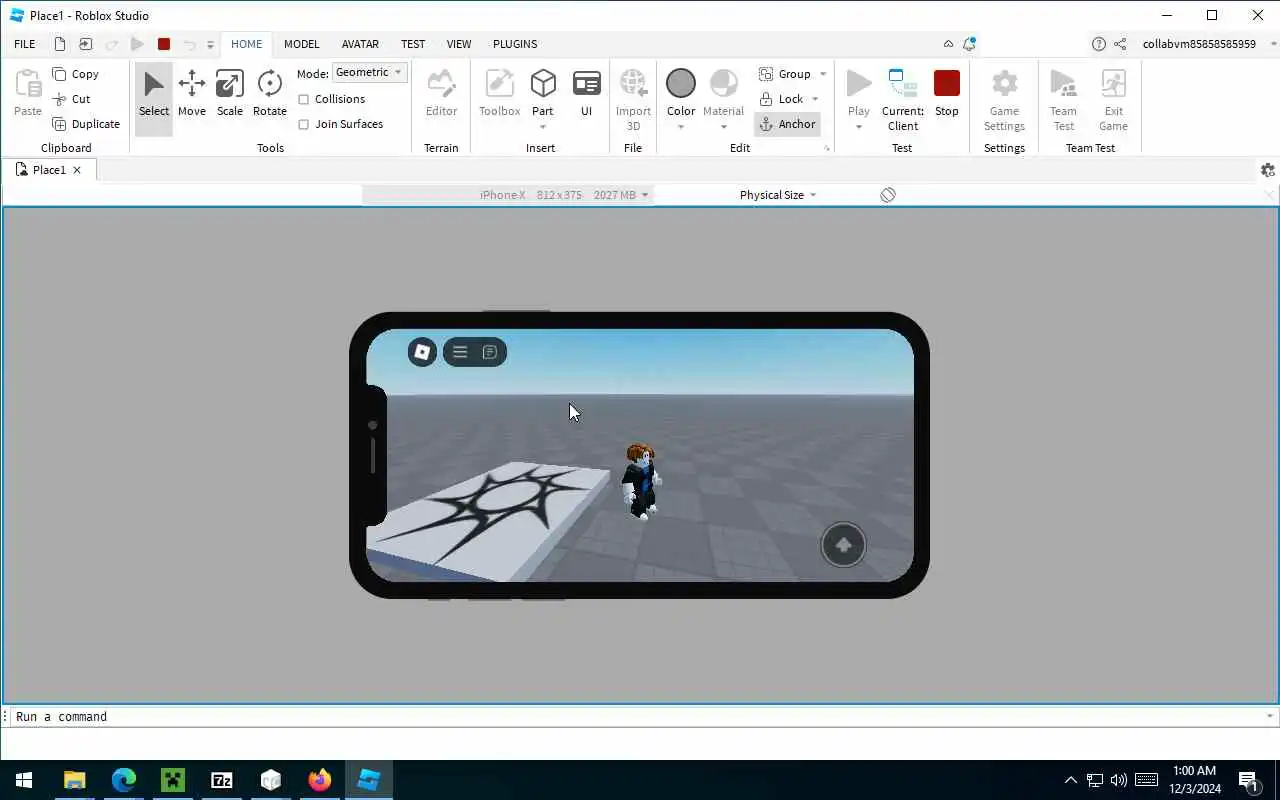Tap the mobile jump button

coord(843,545)
